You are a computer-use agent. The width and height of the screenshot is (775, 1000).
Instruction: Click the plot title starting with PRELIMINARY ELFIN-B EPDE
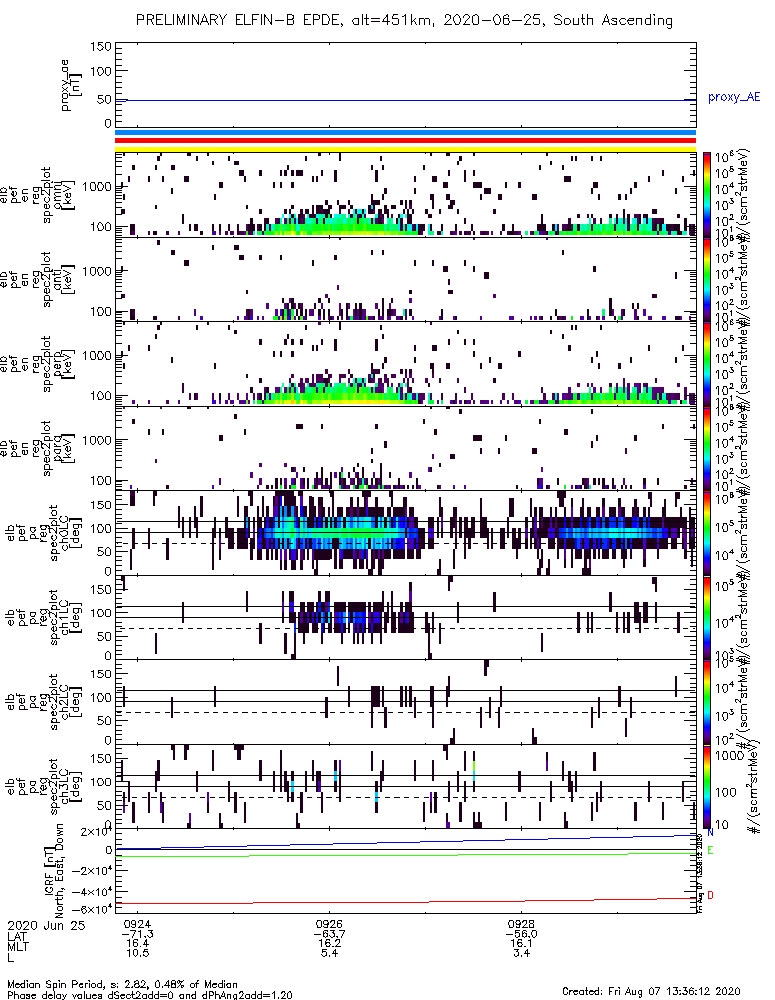(404, 20)
